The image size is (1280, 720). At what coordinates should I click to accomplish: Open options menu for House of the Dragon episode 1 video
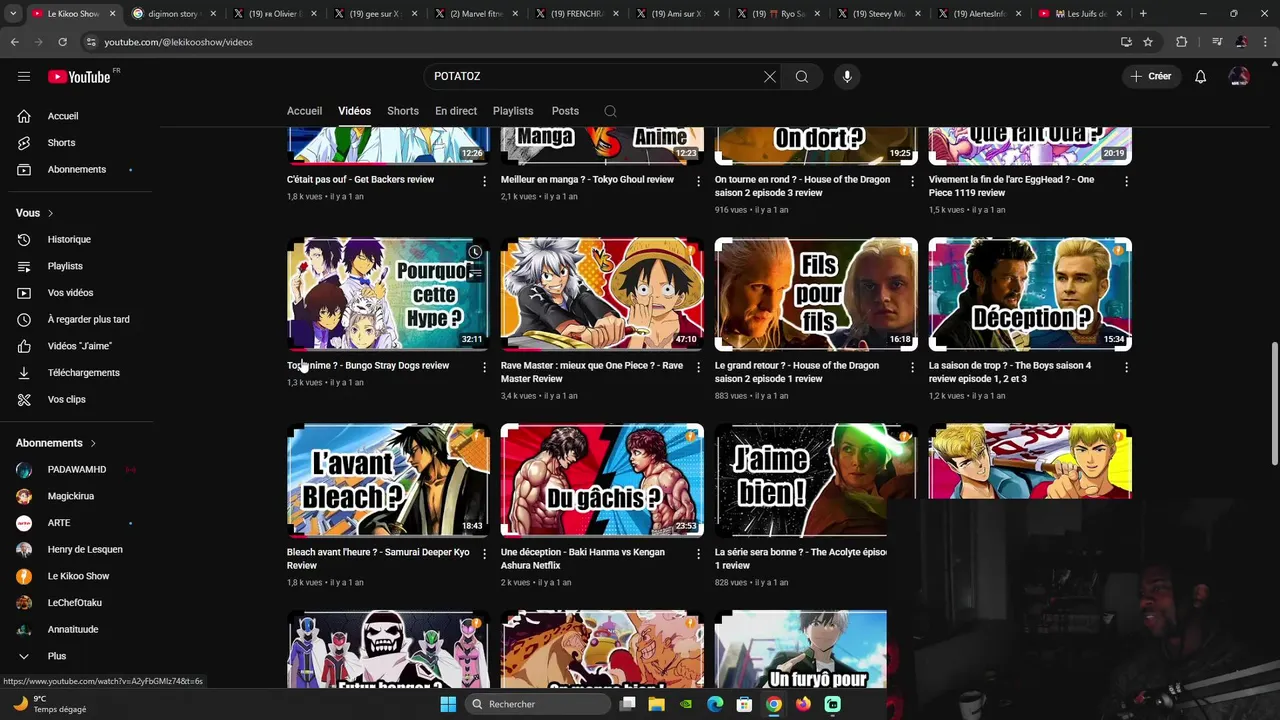(x=912, y=367)
